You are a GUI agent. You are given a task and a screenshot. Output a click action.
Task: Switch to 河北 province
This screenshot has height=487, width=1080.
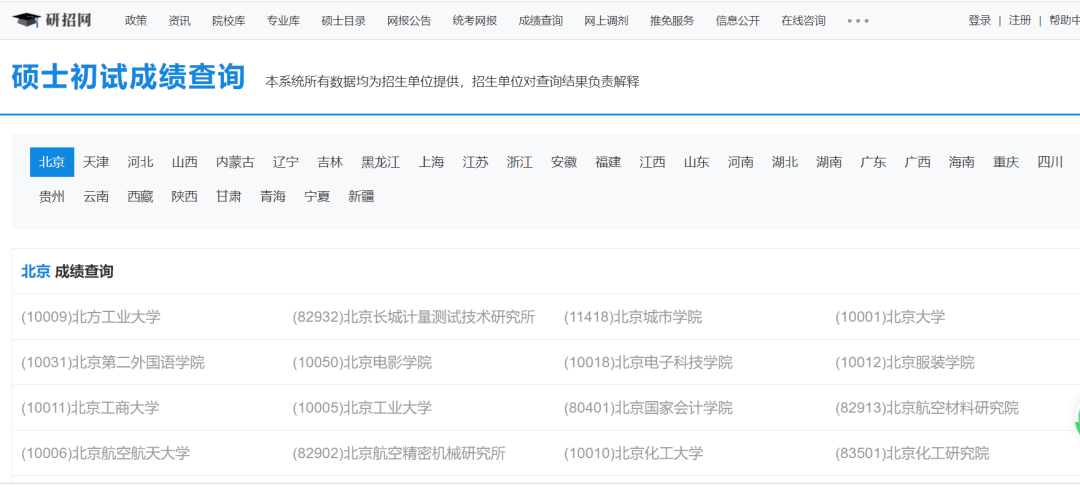[x=140, y=163]
